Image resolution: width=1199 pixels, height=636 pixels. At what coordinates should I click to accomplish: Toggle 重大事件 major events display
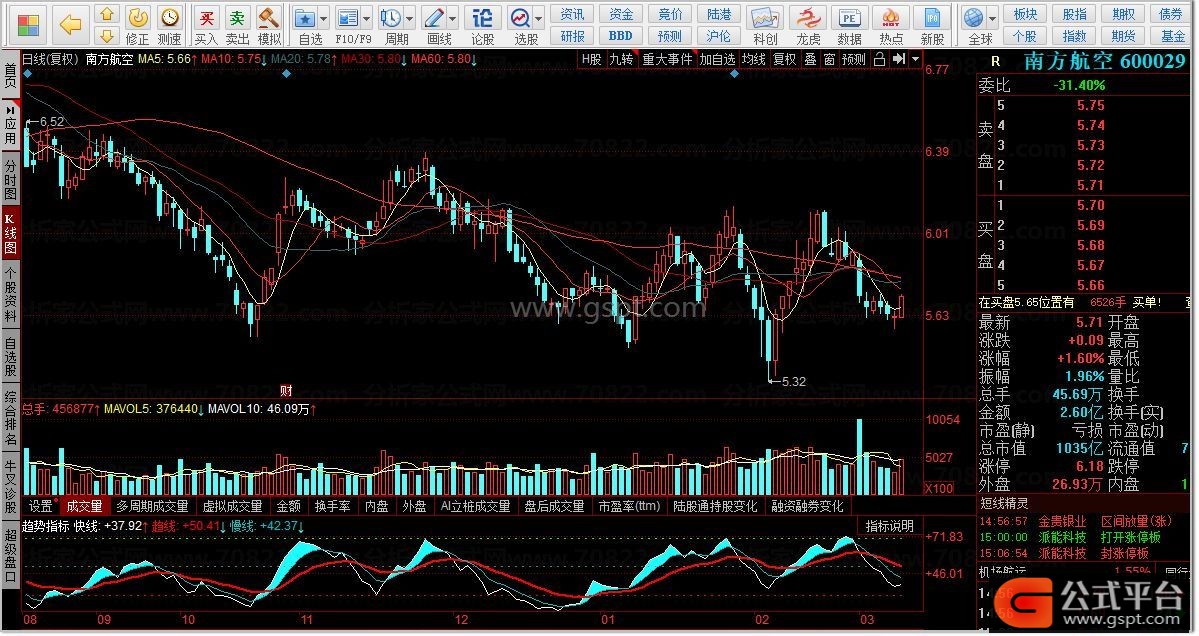pyautogui.click(x=667, y=60)
